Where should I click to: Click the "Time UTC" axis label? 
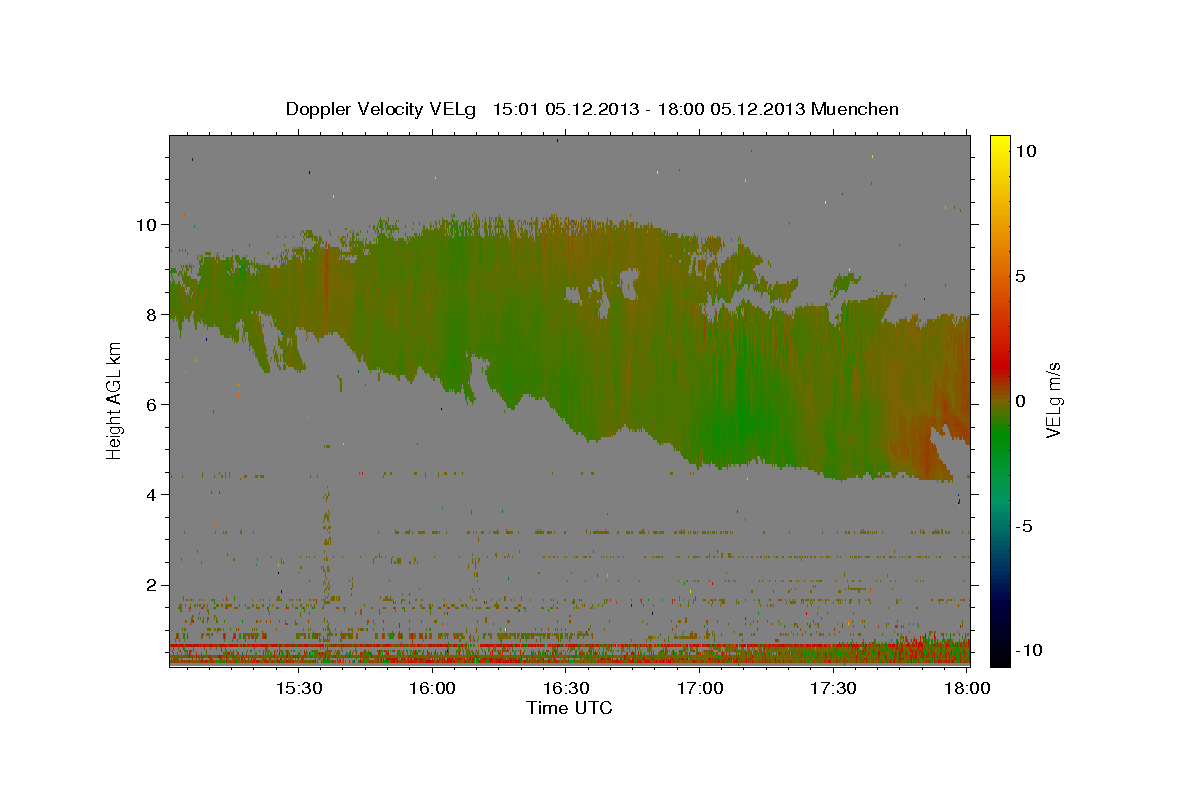pos(569,708)
